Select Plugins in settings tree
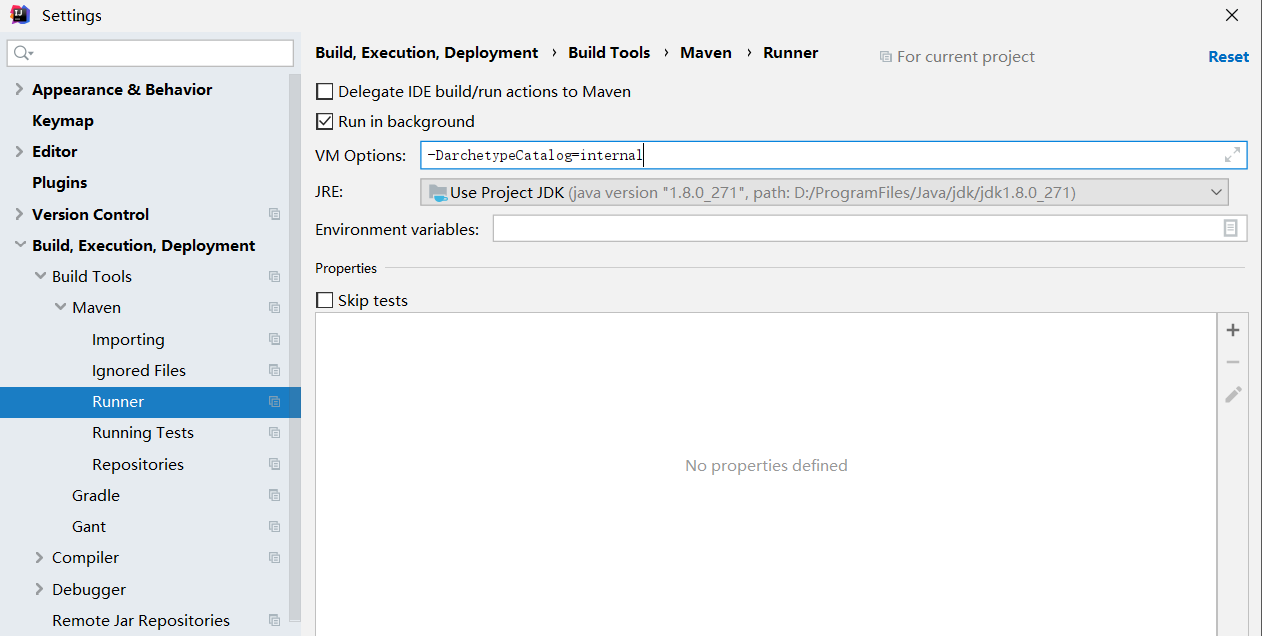1262x636 pixels. (59, 182)
